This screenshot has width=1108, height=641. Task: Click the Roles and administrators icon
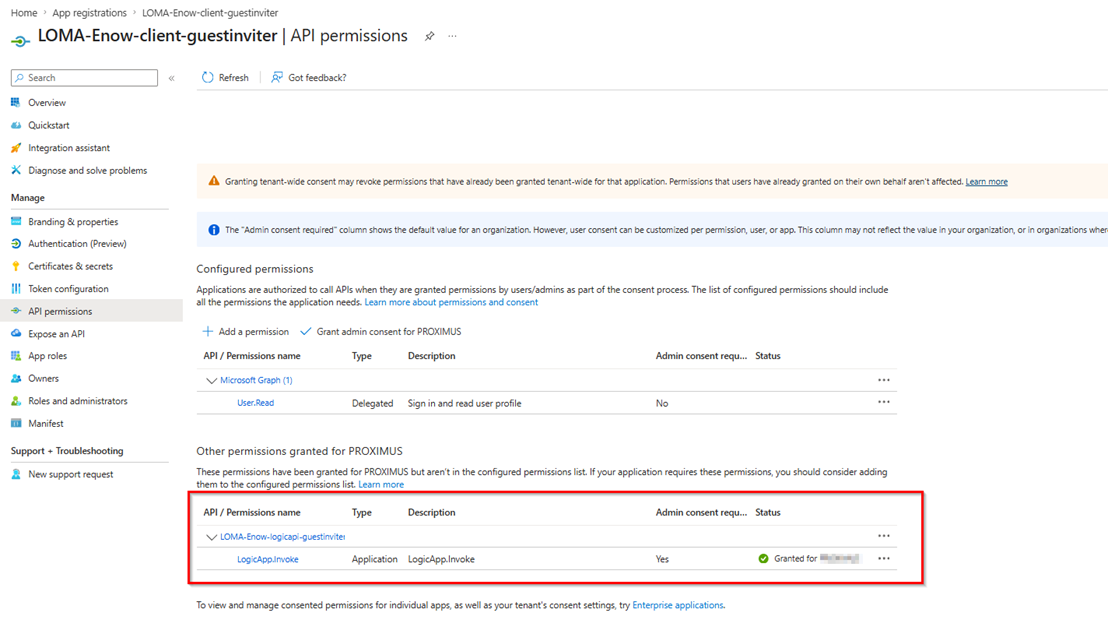click(16, 401)
